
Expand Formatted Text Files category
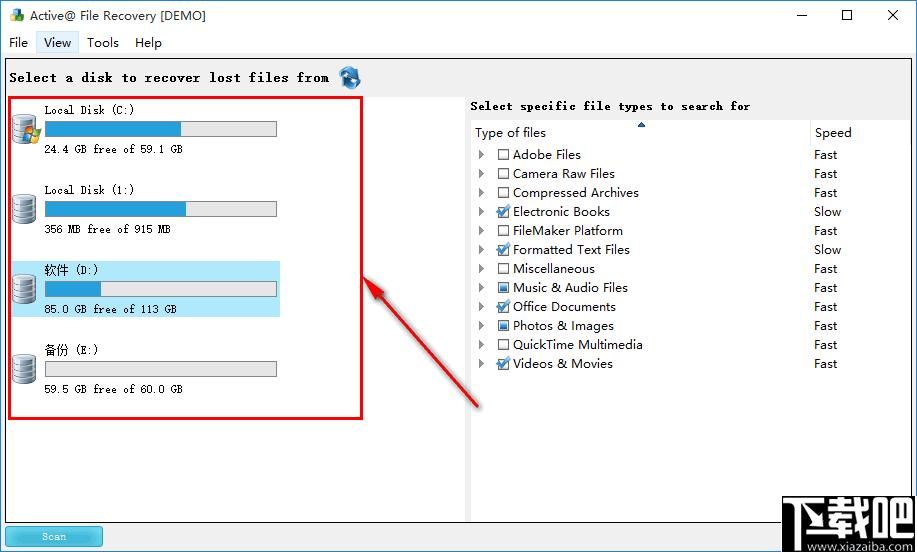(x=481, y=250)
